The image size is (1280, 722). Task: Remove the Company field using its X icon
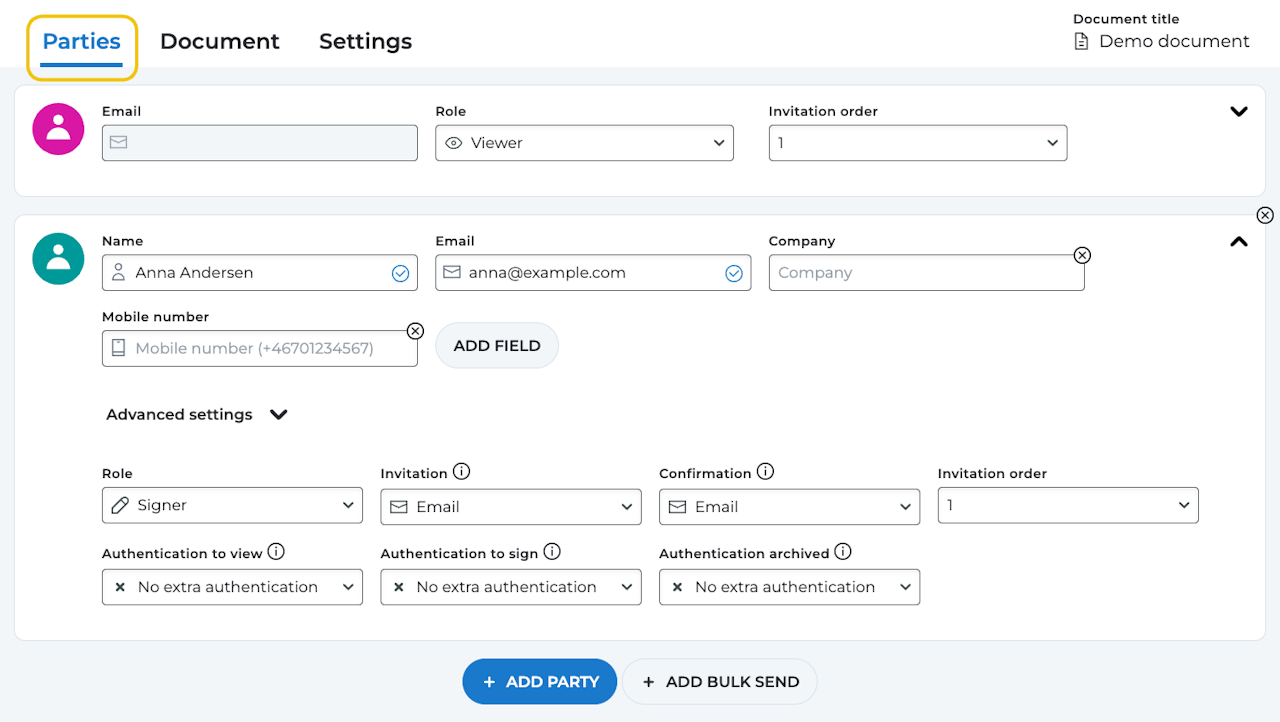pos(1081,255)
